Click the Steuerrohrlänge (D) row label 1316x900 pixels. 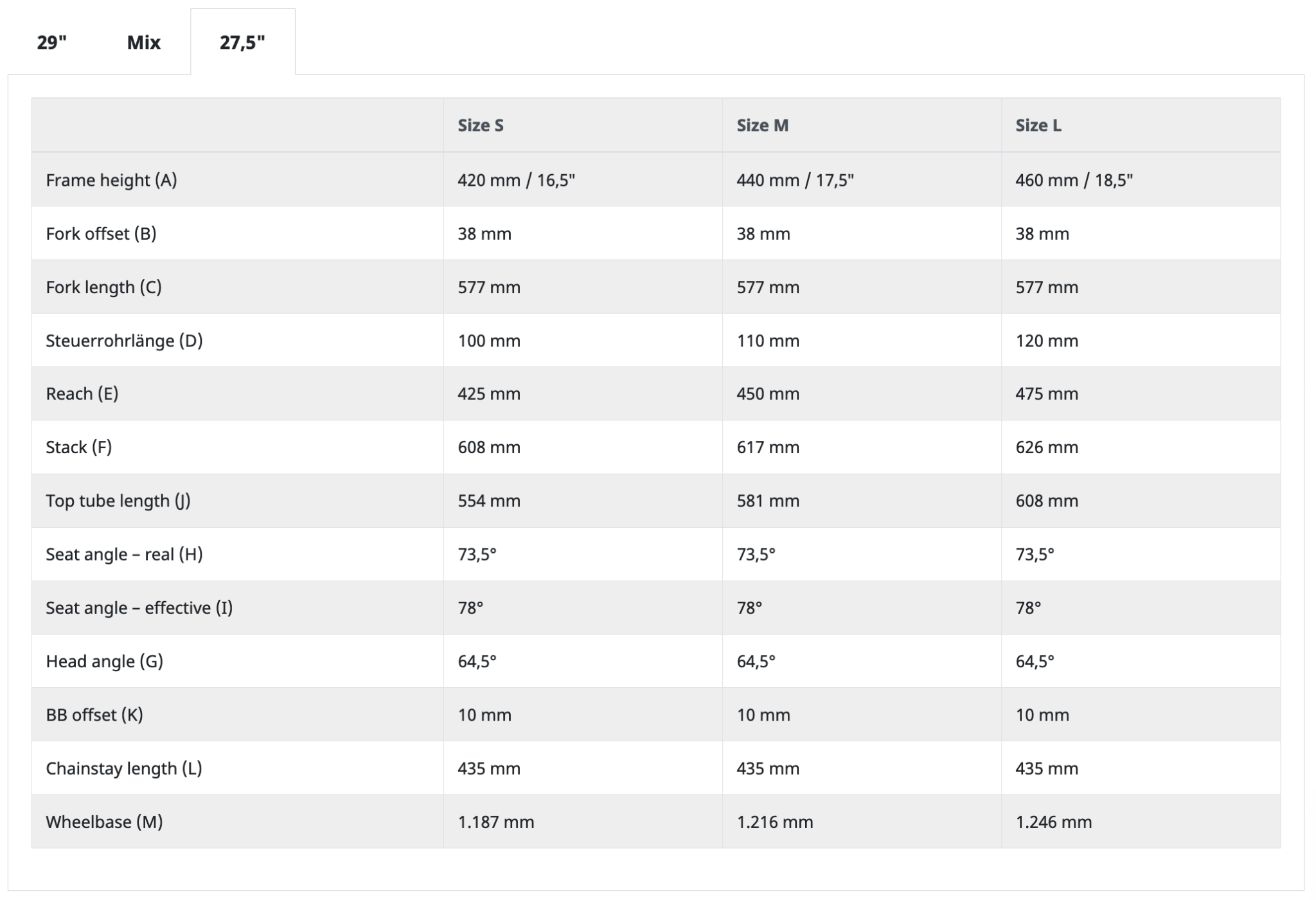click(x=124, y=341)
